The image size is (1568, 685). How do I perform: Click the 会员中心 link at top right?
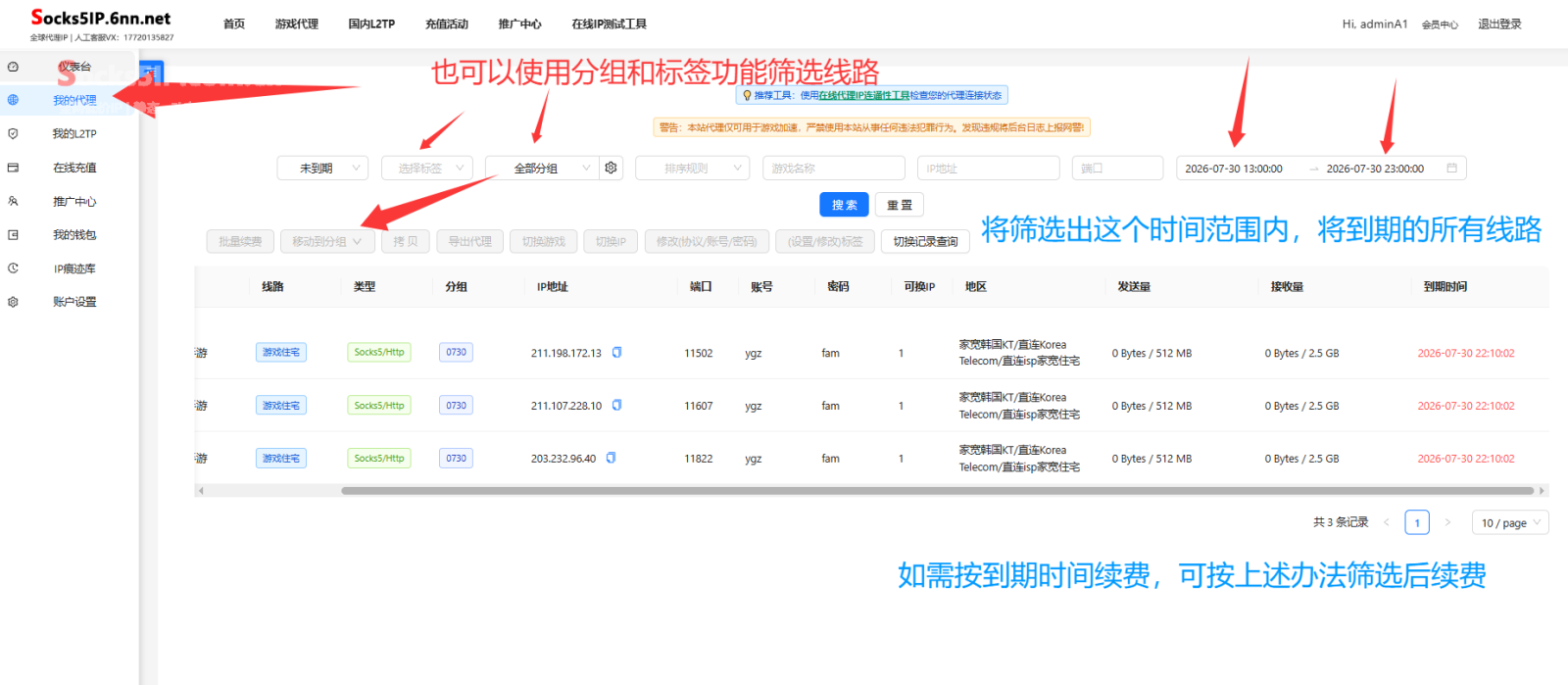(x=1441, y=24)
